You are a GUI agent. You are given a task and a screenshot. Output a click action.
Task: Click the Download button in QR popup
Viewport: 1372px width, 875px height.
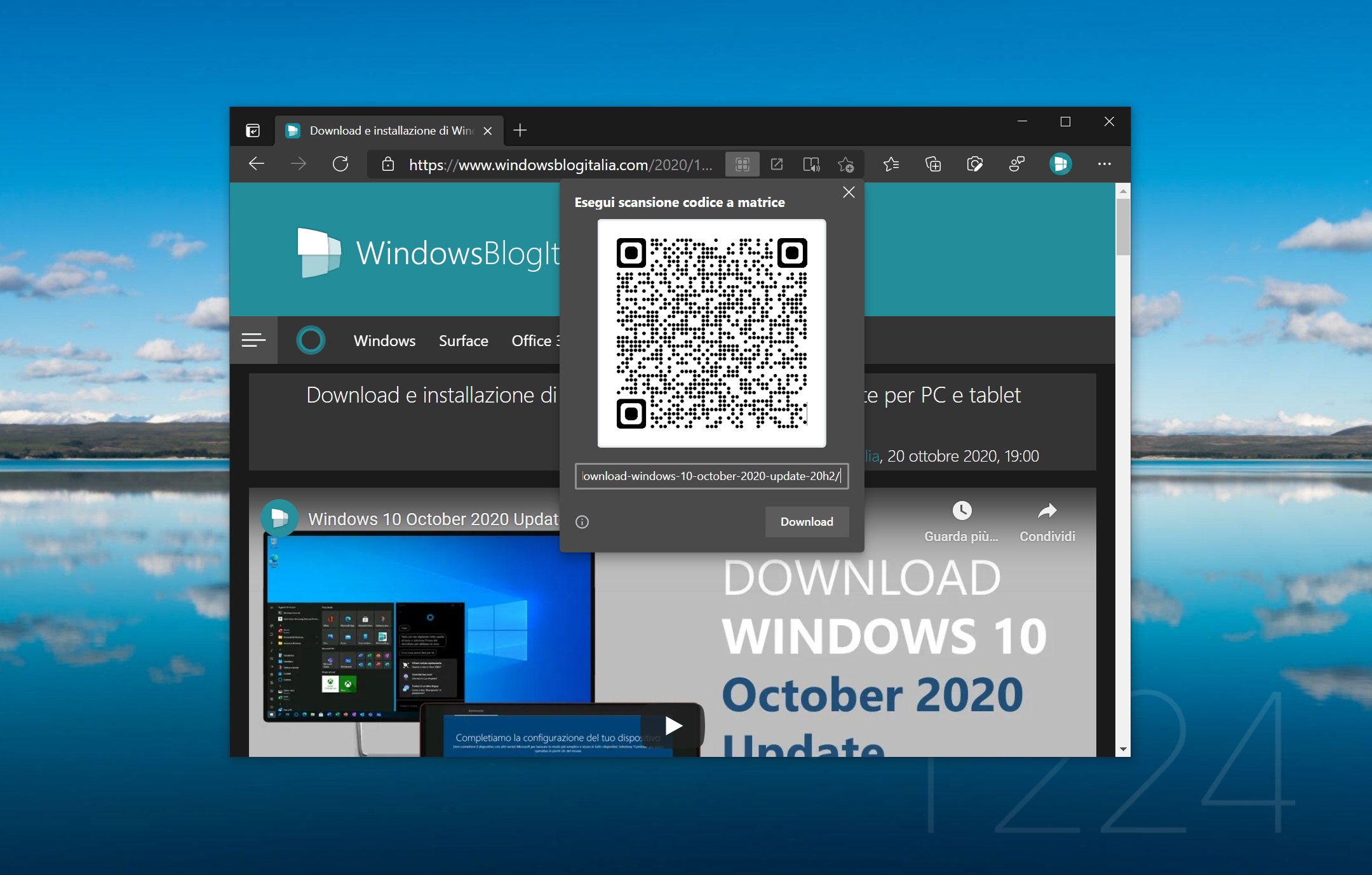pos(807,521)
